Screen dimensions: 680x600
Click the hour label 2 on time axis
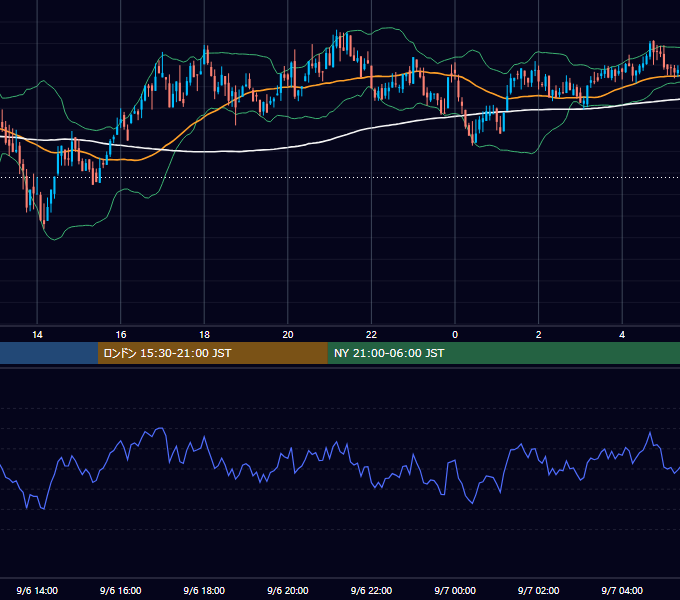coord(538,335)
